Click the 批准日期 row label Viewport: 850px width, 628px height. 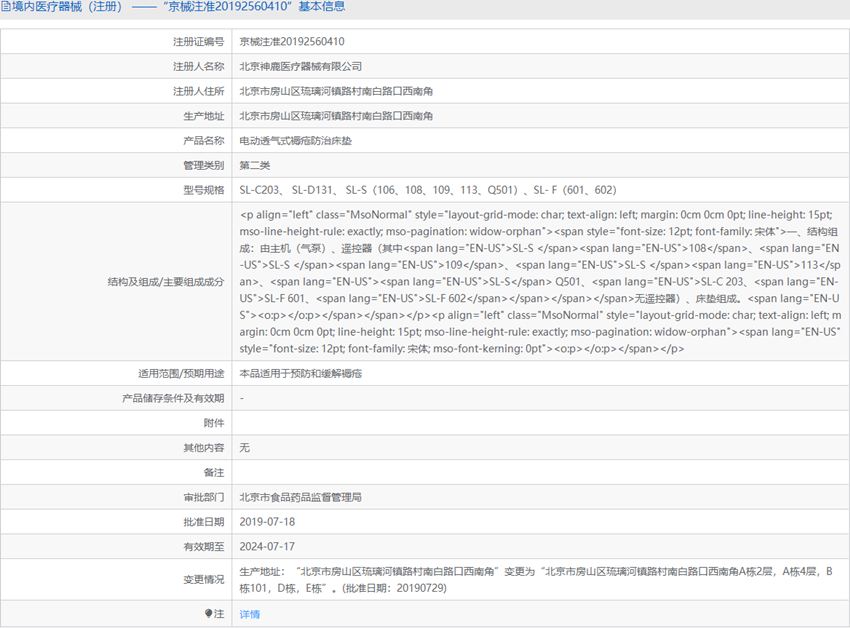[x=203, y=522]
